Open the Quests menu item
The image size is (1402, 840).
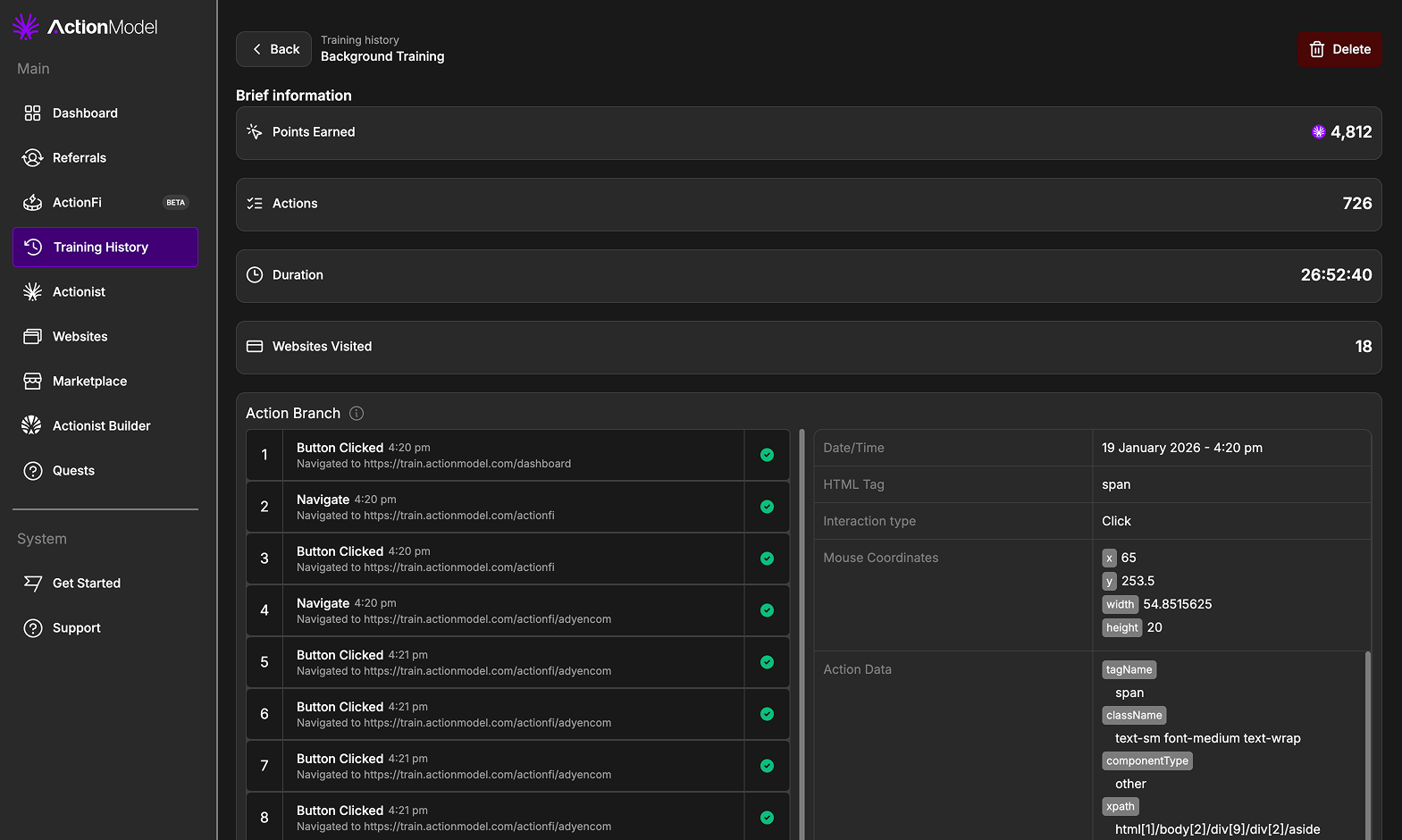[x=105, y=470]
